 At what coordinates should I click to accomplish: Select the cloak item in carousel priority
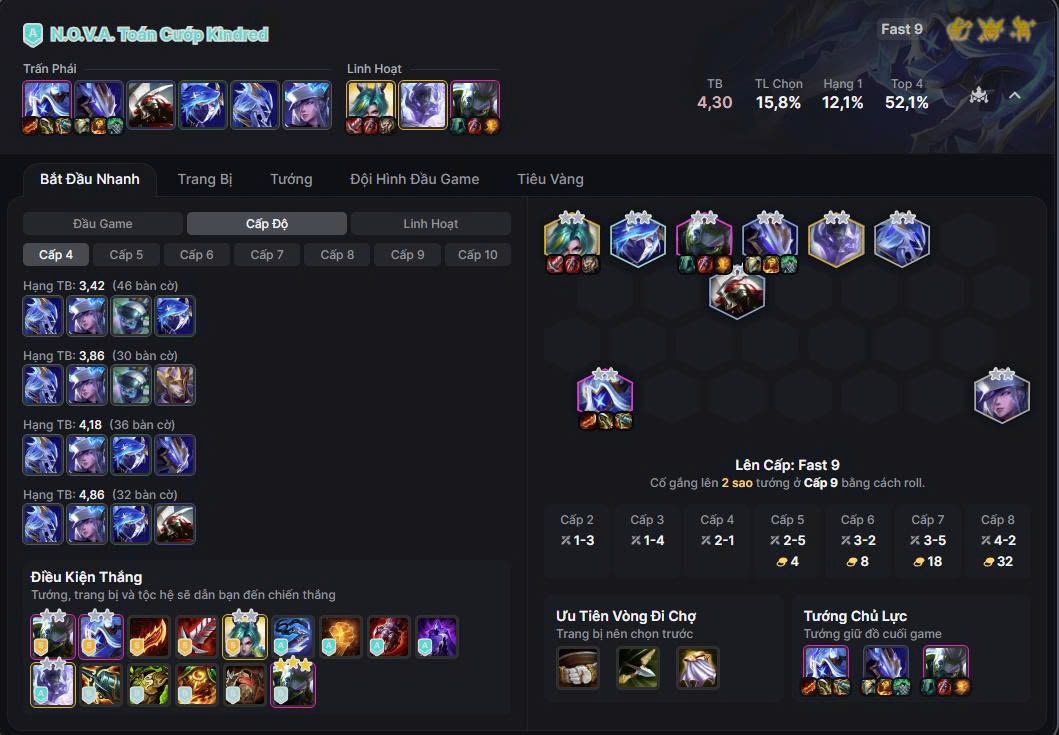click(x=698, y=667)
